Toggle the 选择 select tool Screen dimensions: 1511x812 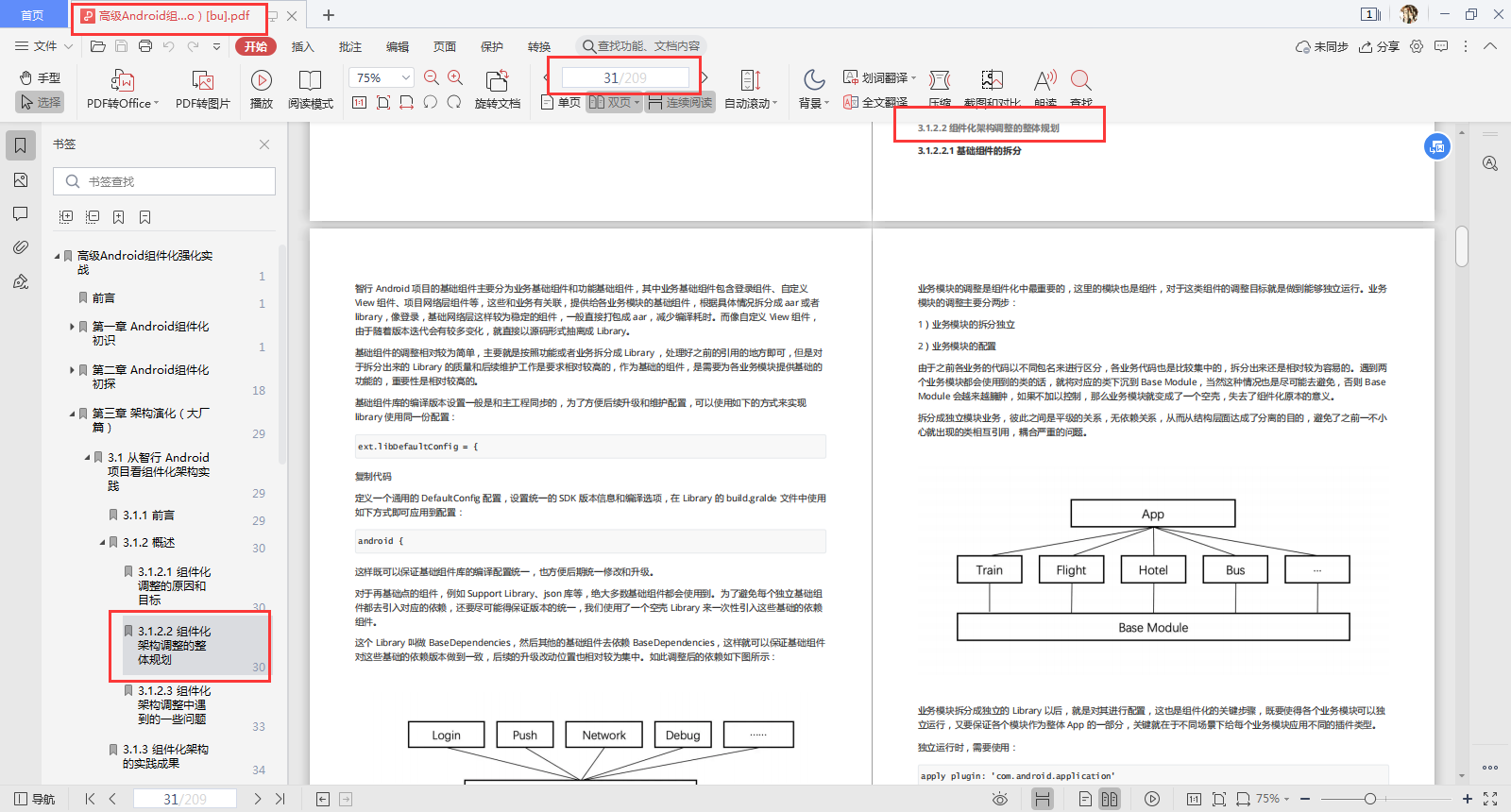pos(41,102)
